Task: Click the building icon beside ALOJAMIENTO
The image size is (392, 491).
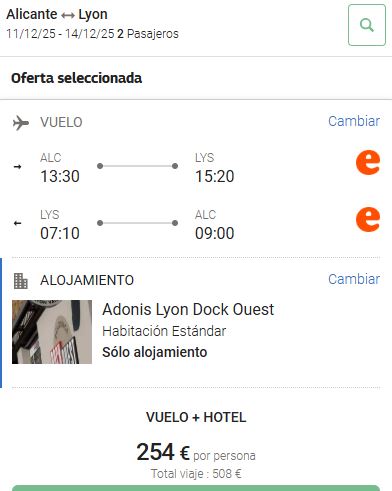Action: (21, 281)
